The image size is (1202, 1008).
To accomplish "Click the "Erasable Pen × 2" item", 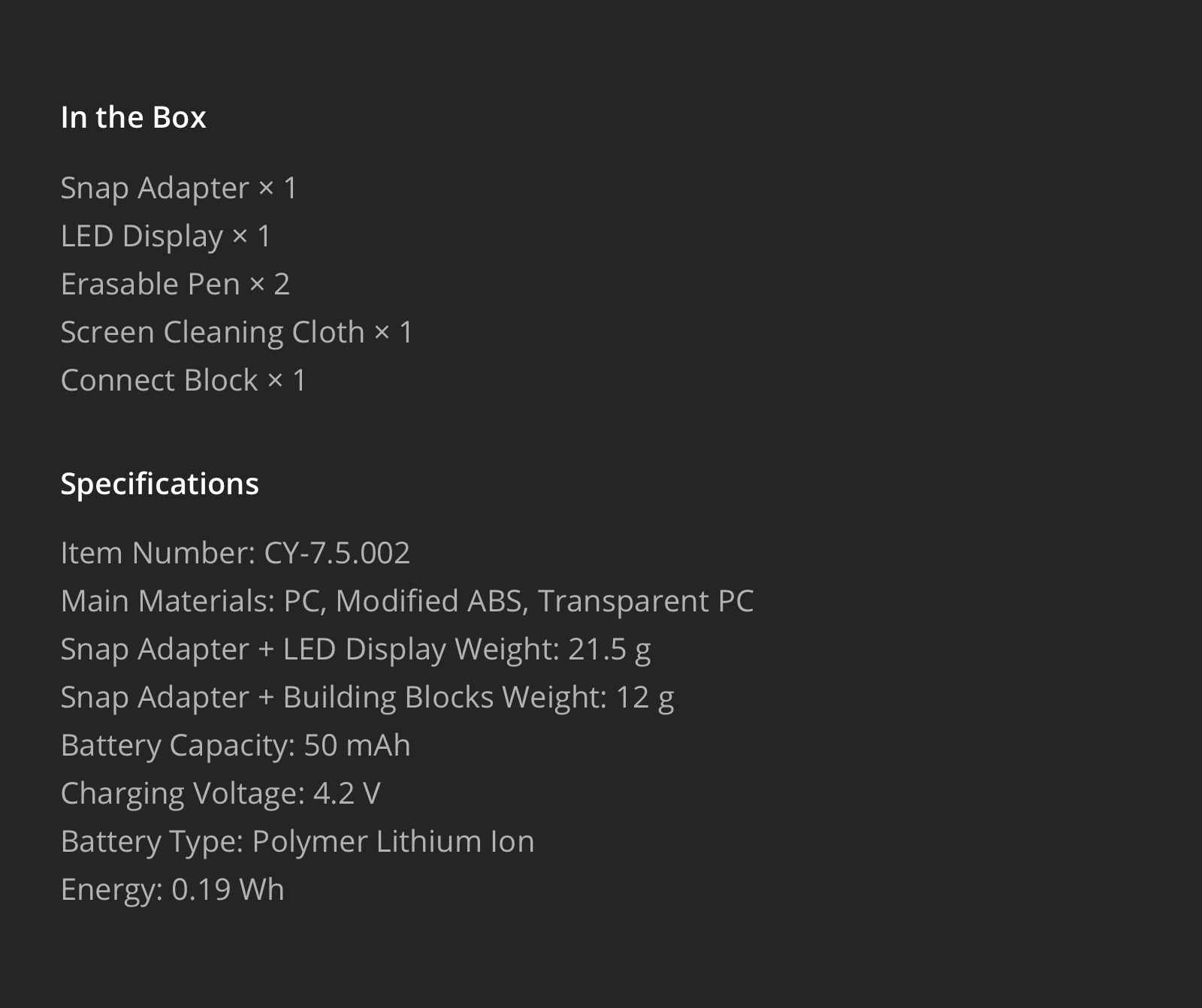I will [175, 284].
